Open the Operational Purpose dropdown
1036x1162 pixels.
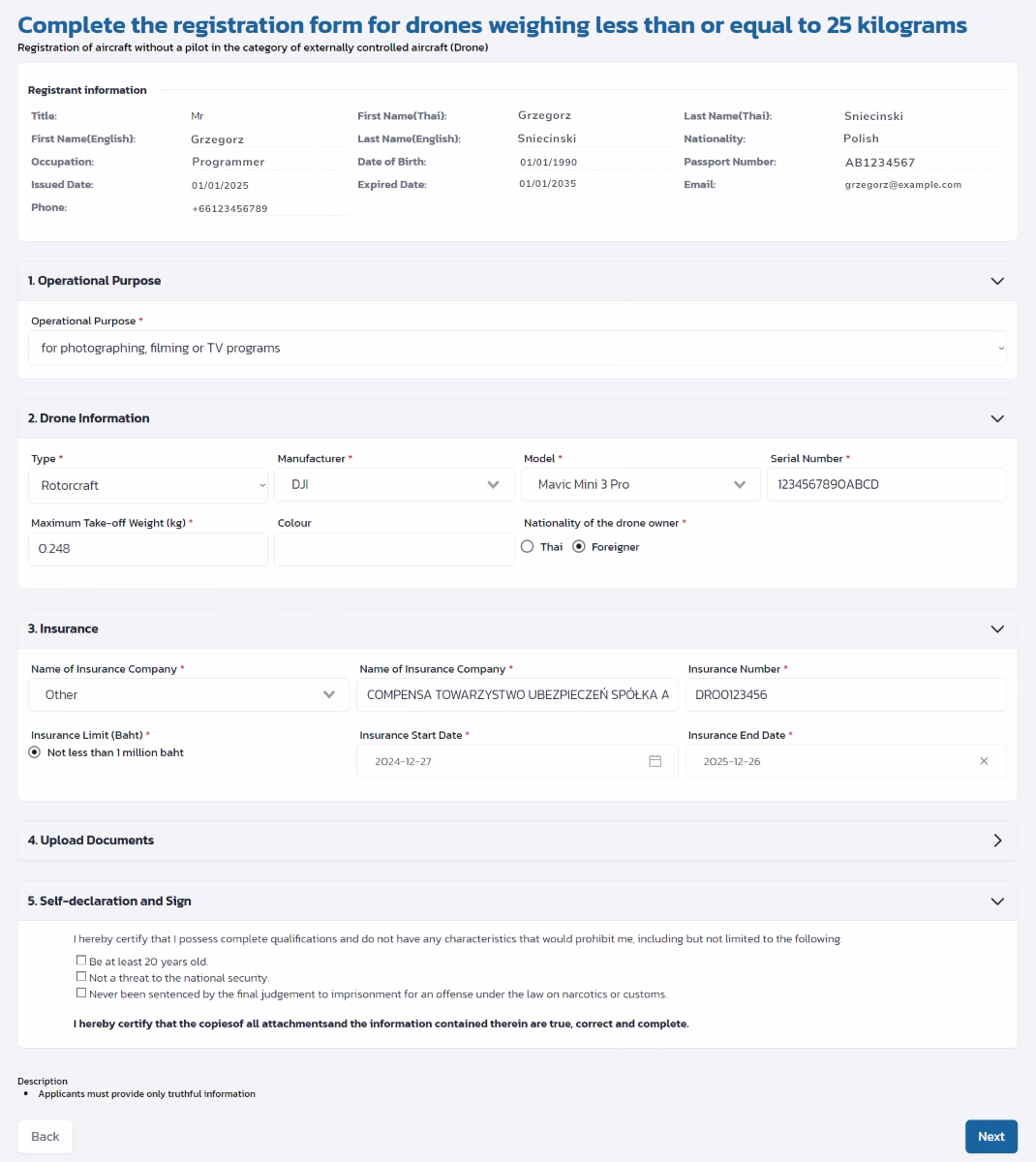(517, 348)
